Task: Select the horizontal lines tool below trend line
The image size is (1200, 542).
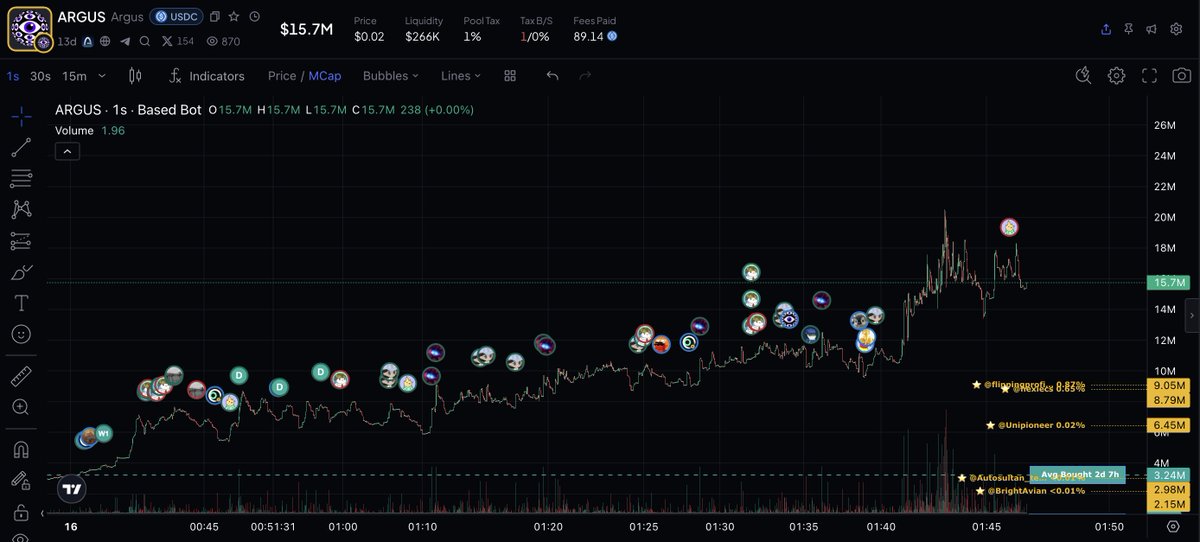Action: 21,178
